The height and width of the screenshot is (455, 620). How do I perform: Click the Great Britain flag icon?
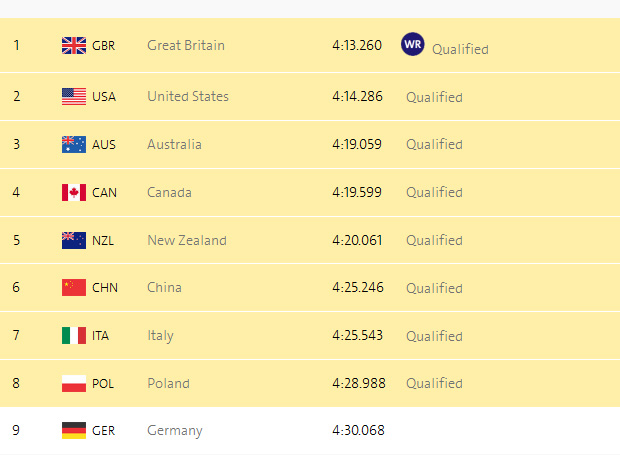click(74, 45)
